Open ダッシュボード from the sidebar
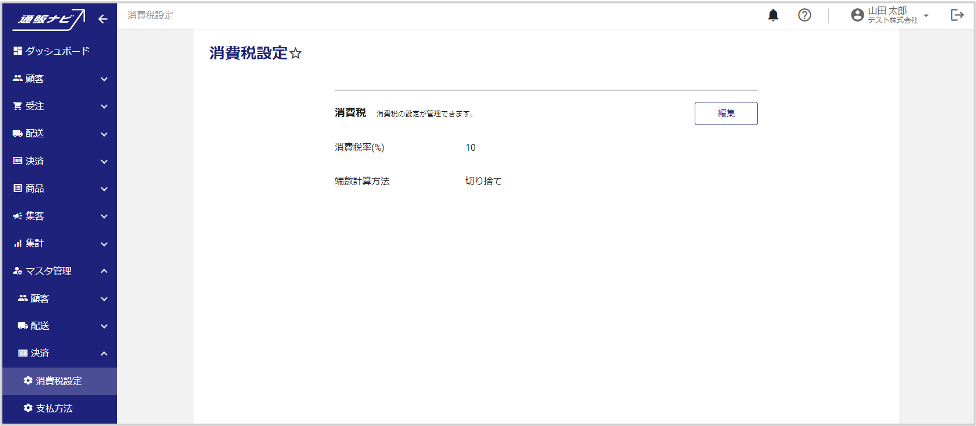 pyautogui.click(x=57, y=50)
